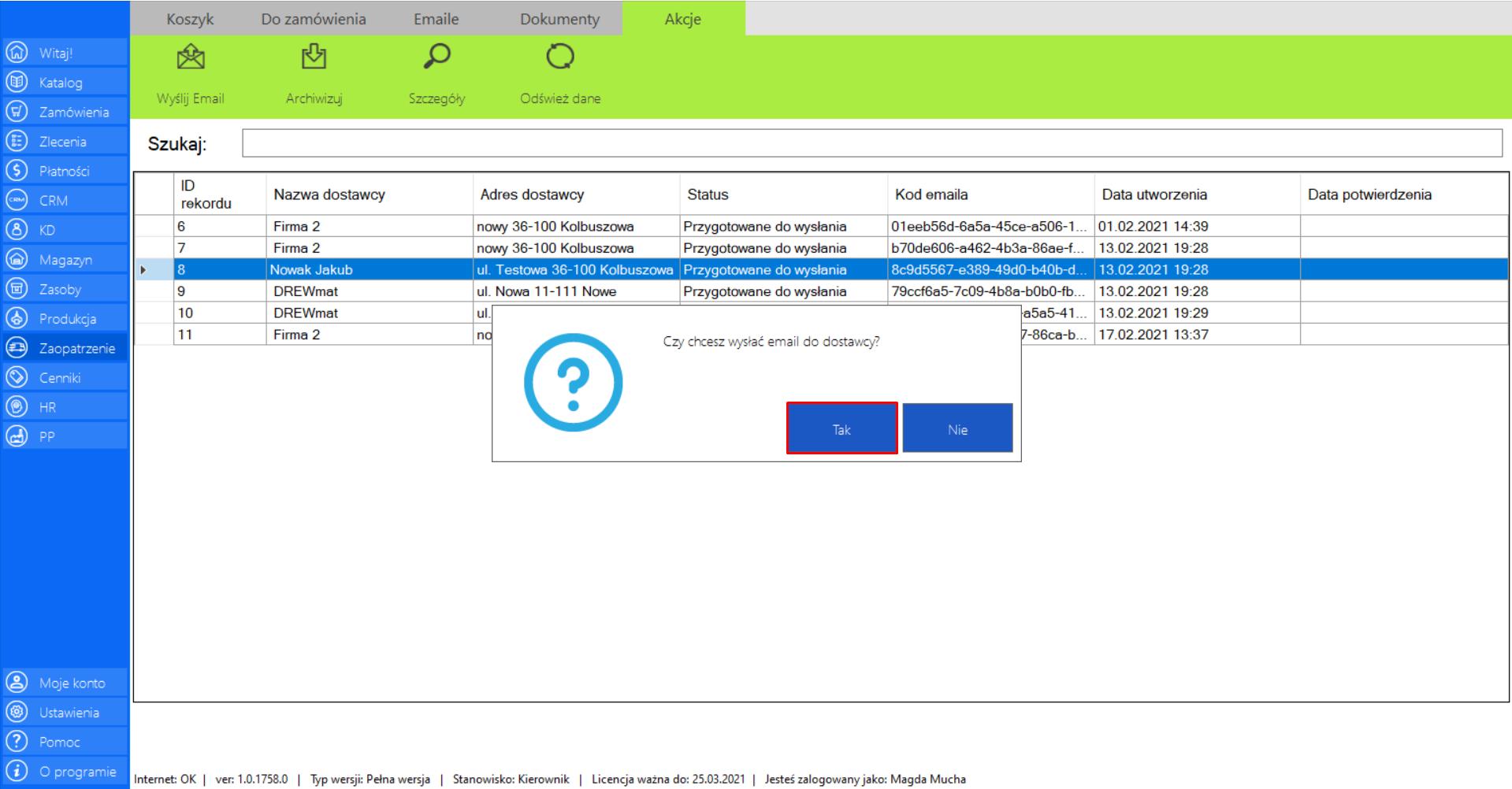Select the row with ID 7

[820, 248]
